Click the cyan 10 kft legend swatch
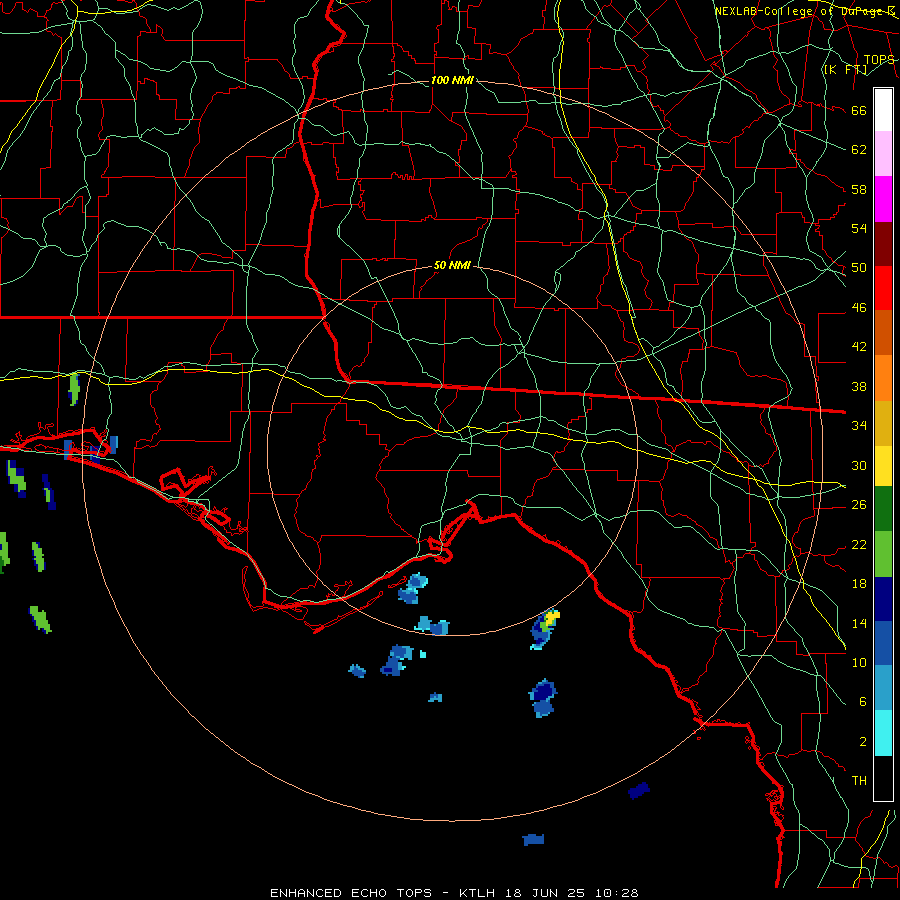The image size is (900, 900). (883, 733)
